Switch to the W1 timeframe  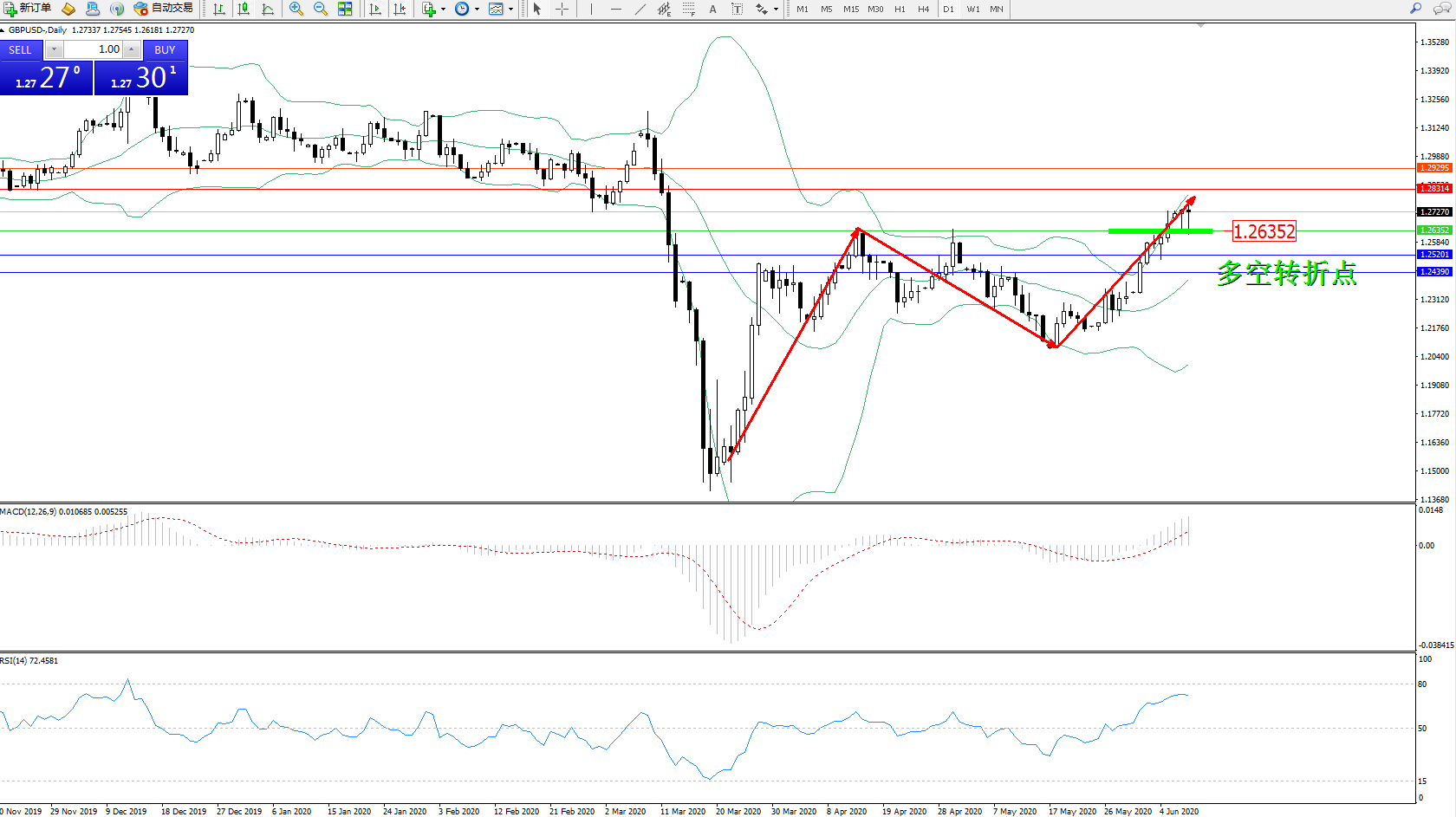pyautogui.click(x=972, y=9)
